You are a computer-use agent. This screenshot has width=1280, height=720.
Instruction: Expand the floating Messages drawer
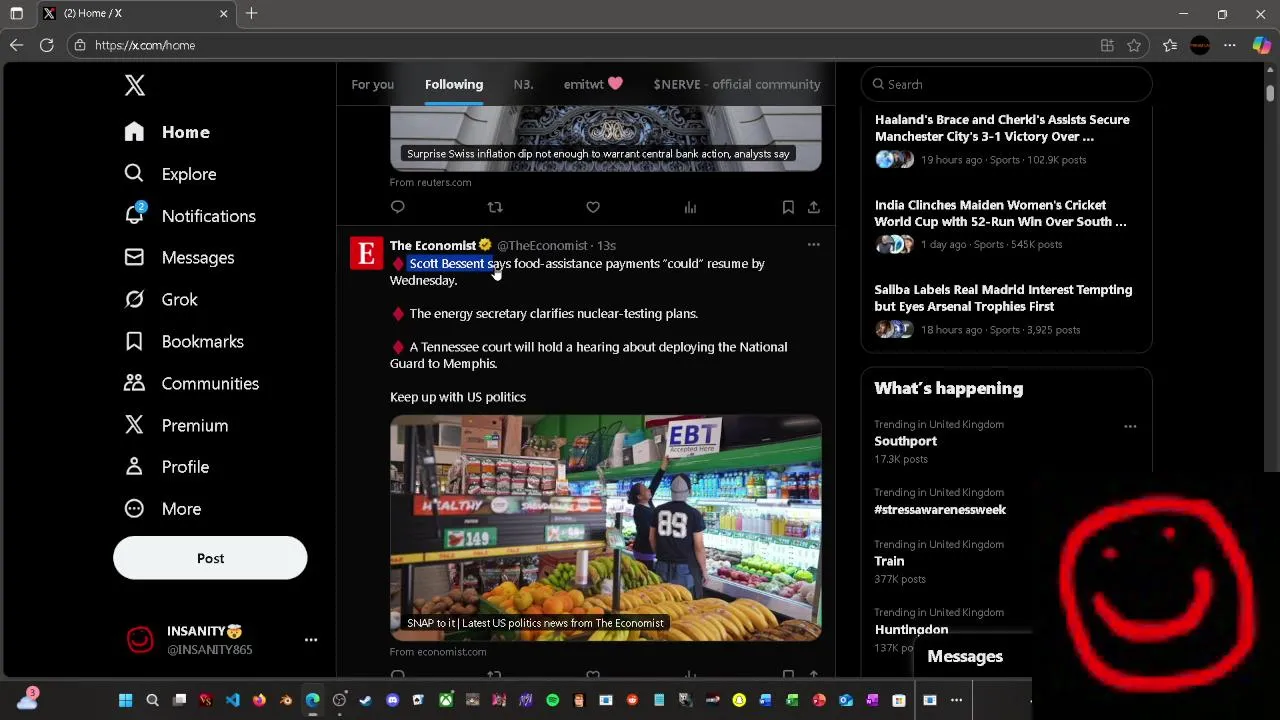[965, 657]
